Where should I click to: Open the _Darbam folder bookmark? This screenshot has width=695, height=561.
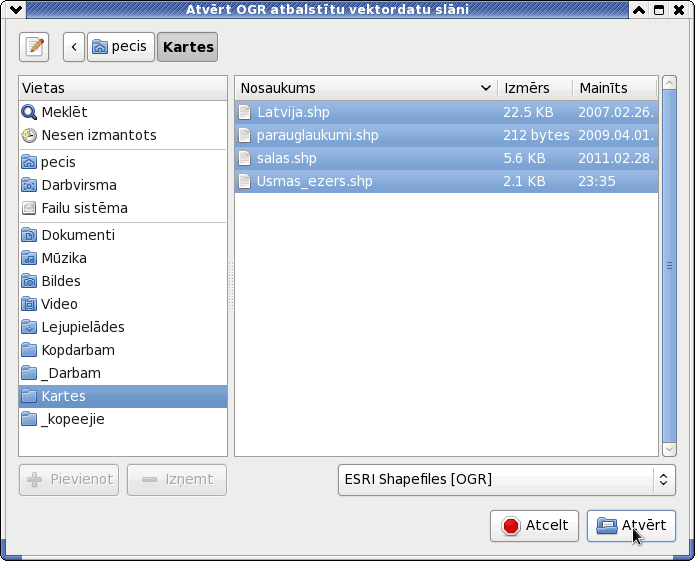pyautogui.click(x=123, y=374)
